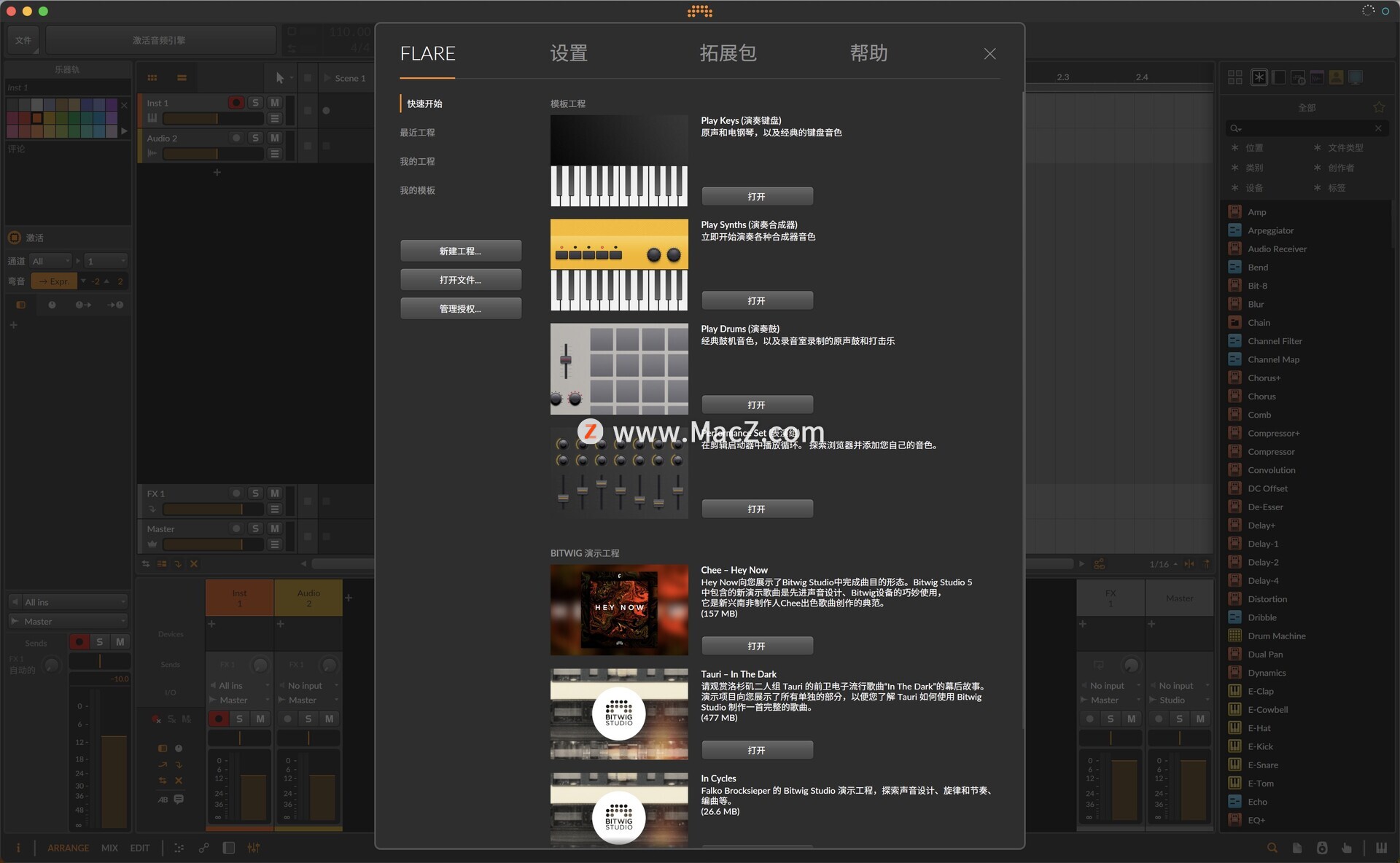Open the All ins input dropdown
1400x863 pixels.
pos(69,602)
